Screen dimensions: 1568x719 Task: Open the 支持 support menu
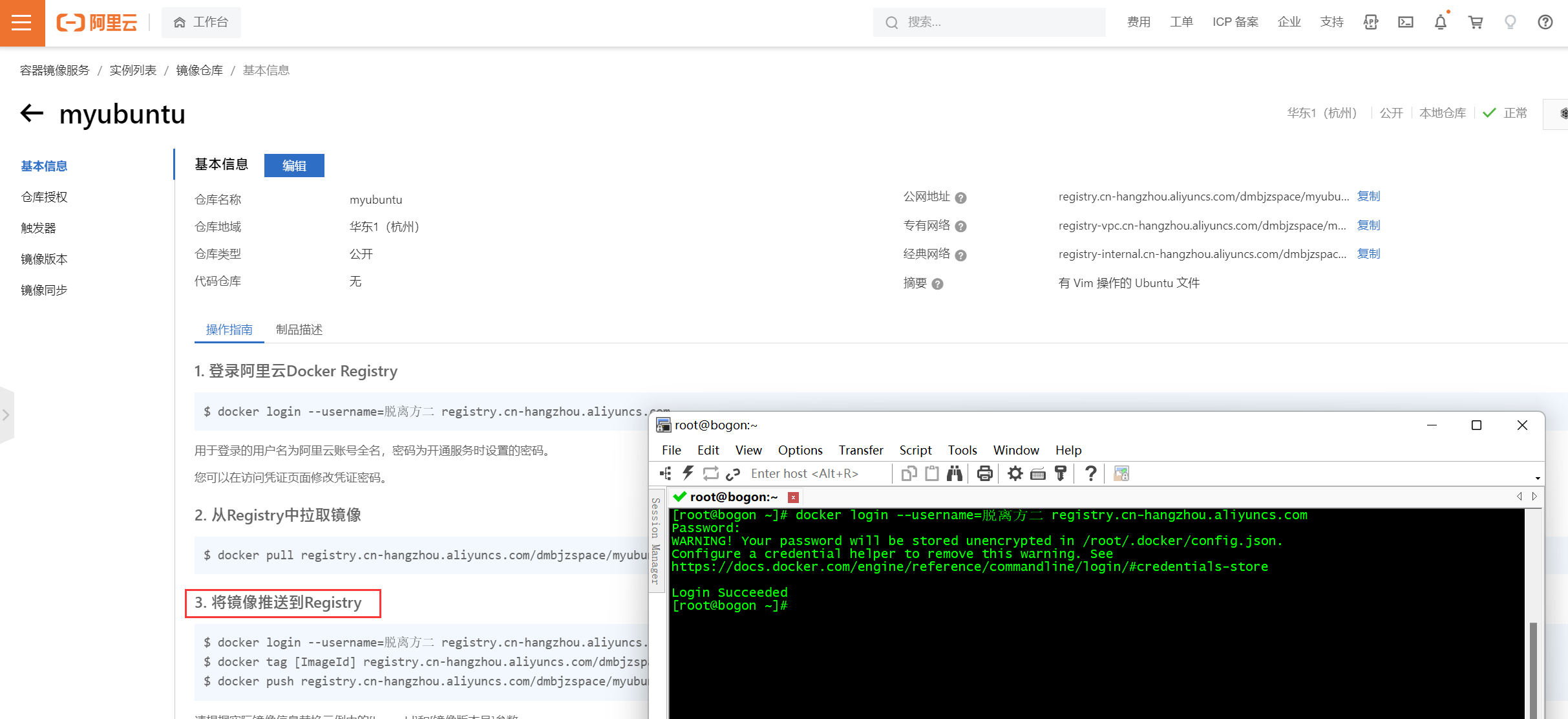[1331, 23]
